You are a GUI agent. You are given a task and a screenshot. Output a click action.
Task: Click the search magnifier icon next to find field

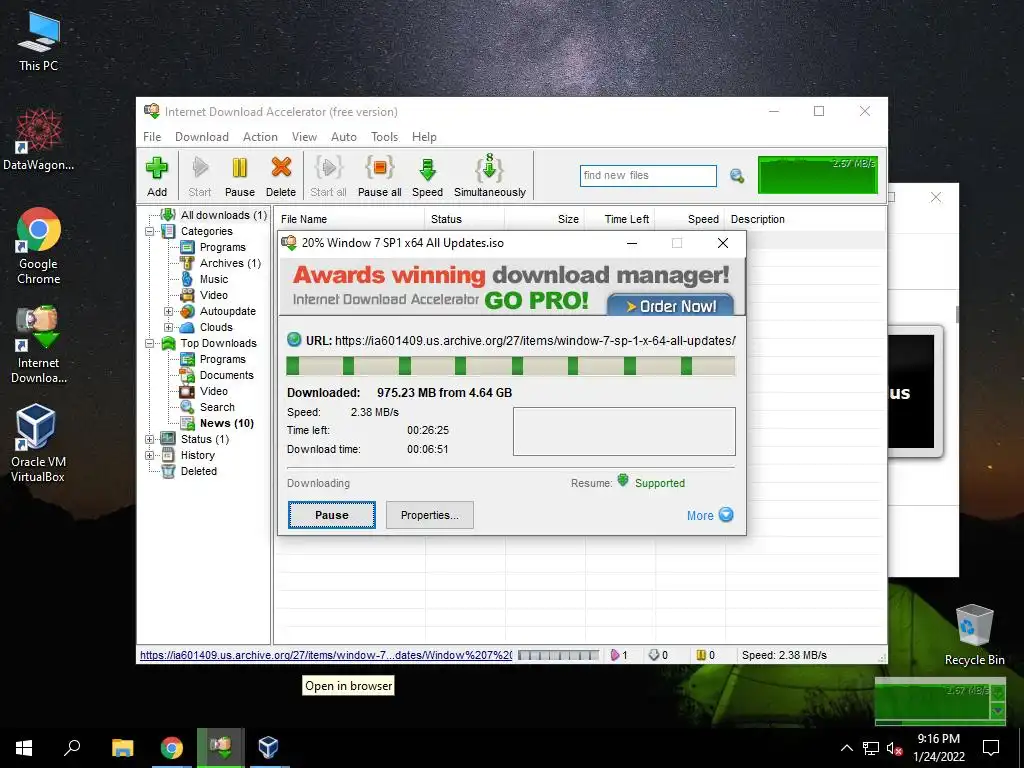(737, 176)
